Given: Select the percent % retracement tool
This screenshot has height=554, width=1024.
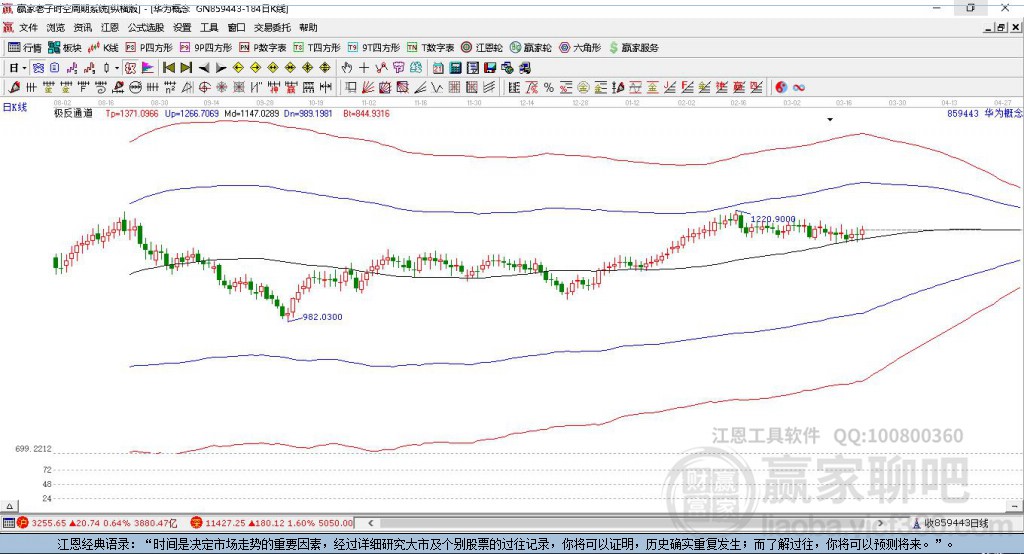Looking at the screenshot, I should [x=549, y=88].
